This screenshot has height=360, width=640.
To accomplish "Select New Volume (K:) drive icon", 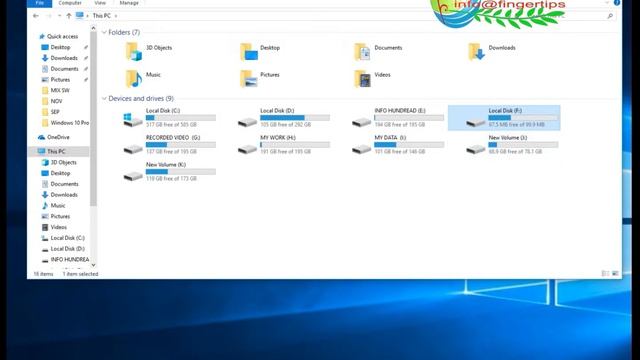I will click(x=133, y=176).
